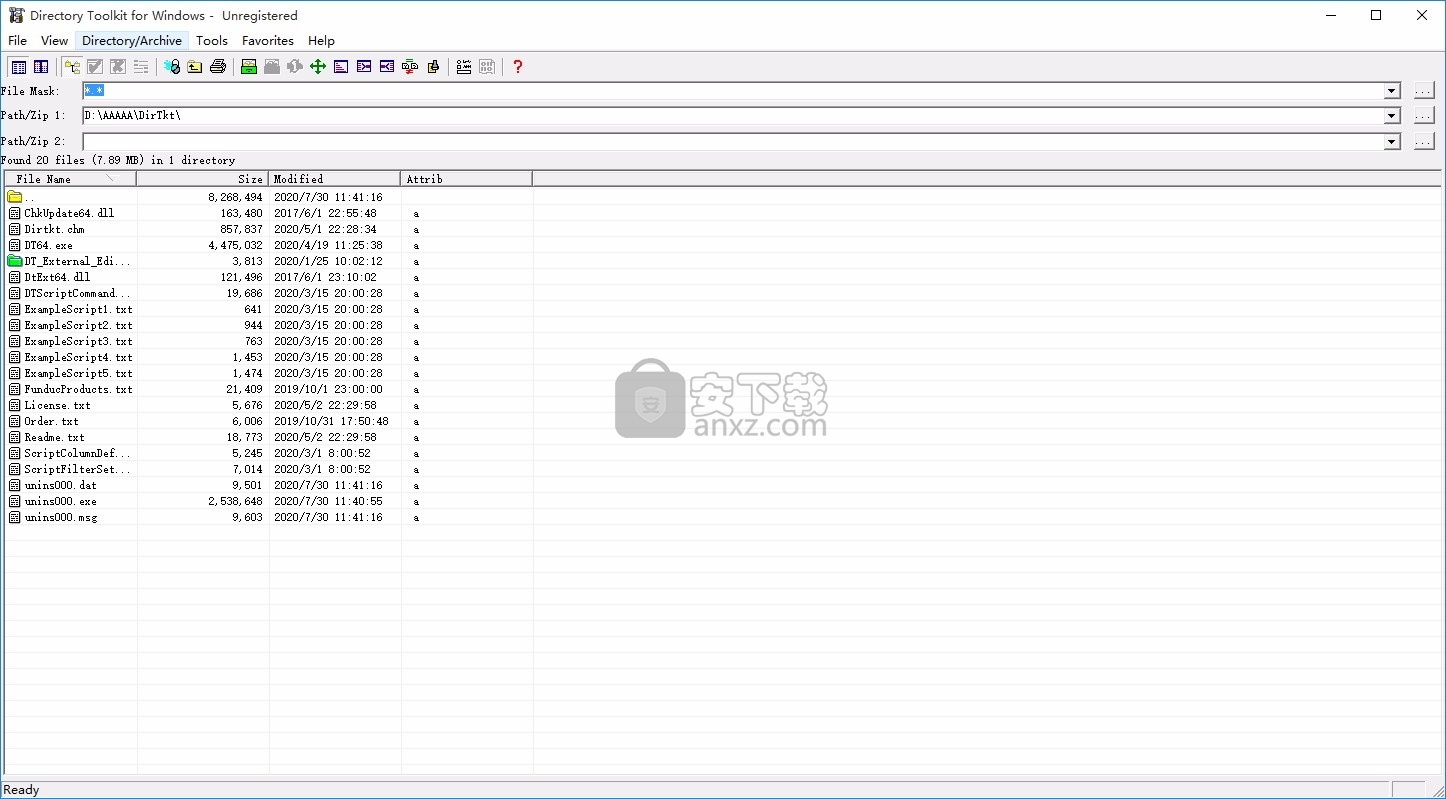Switch to two-directory side-by-side view icon
The height and width of the screenshot is (799, 1446).
41,67
